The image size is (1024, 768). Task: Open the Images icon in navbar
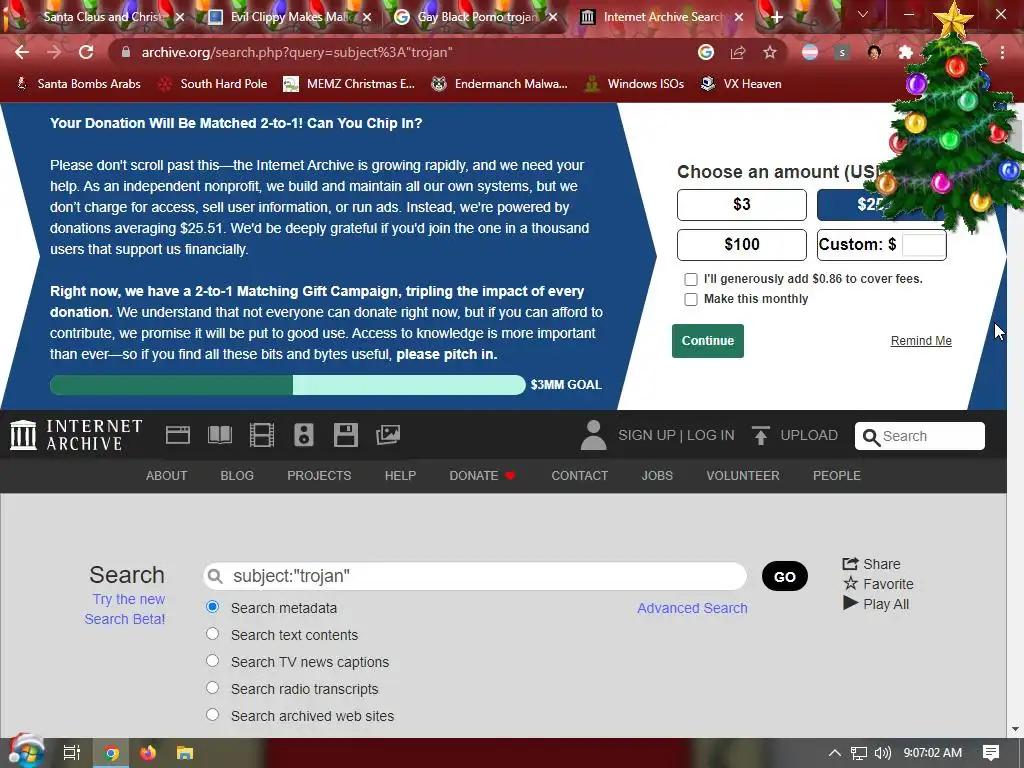click(x=388, y=435)
